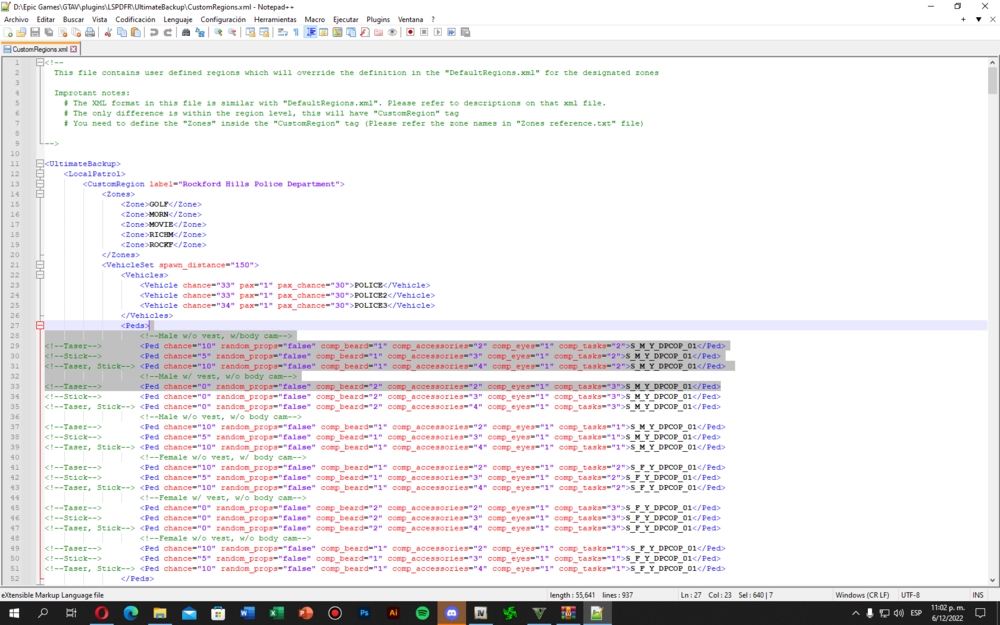The height and width of the screenshot is (625, 1000).
Task: Click the vertical scrollbar in the editor
Action: (x=993, y=300)
